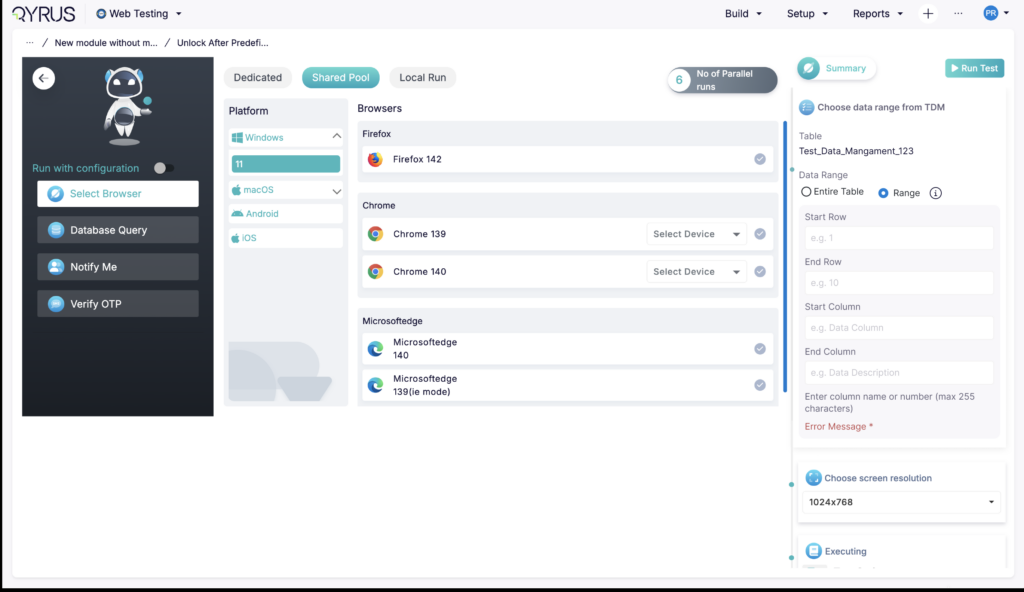Click the Firefox 142 browser icon

point(375,159)
